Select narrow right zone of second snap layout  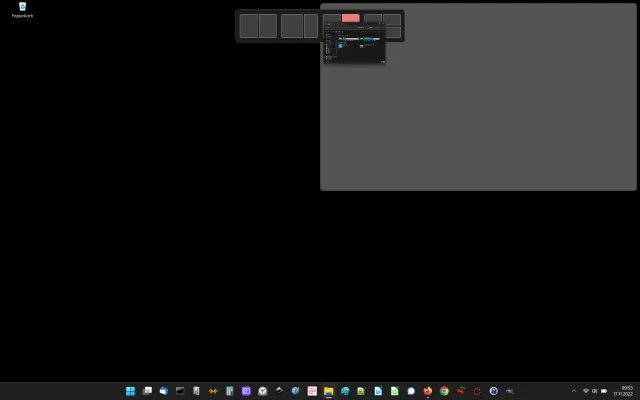[x=311, y=26]
